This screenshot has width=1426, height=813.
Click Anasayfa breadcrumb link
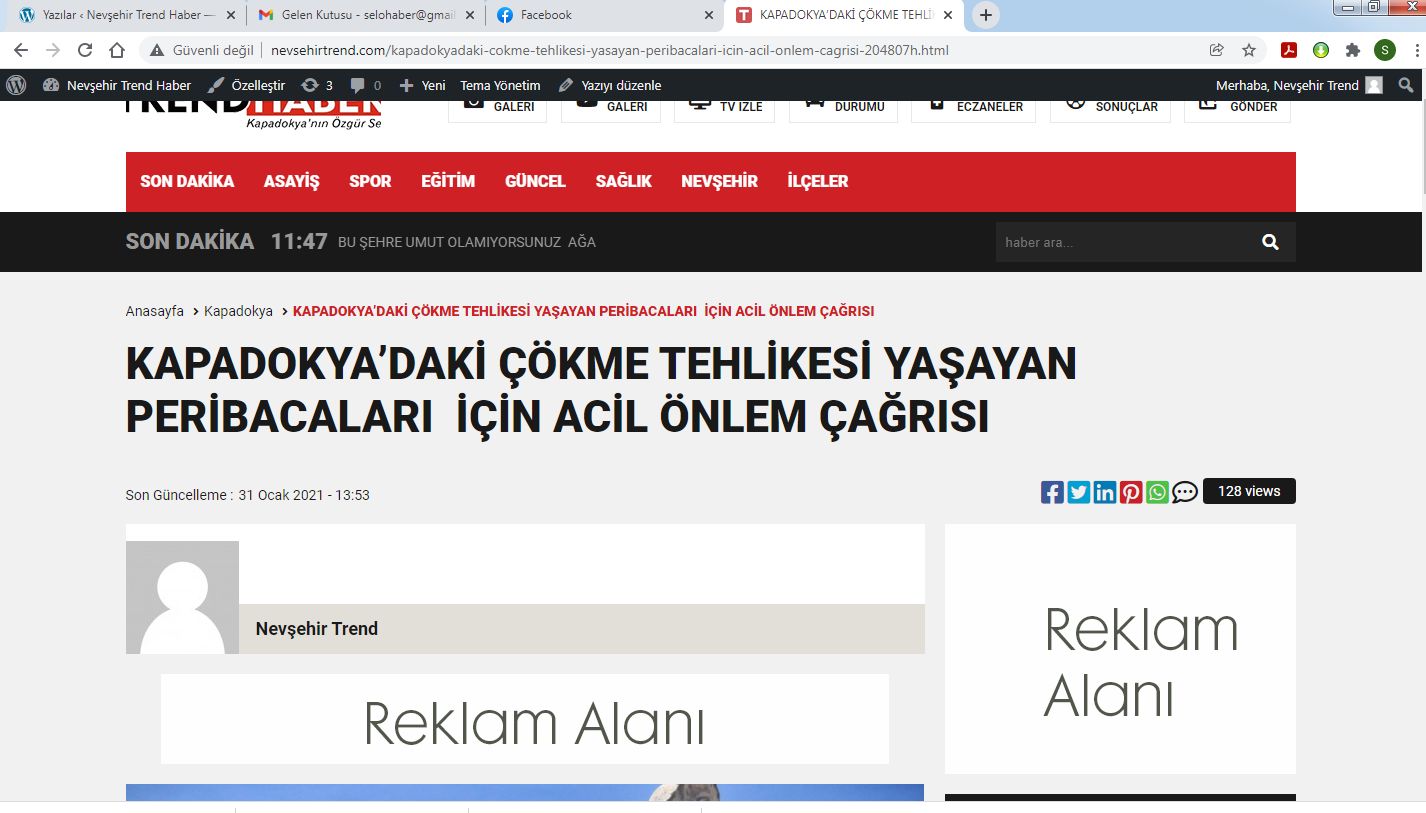point(154,311)
